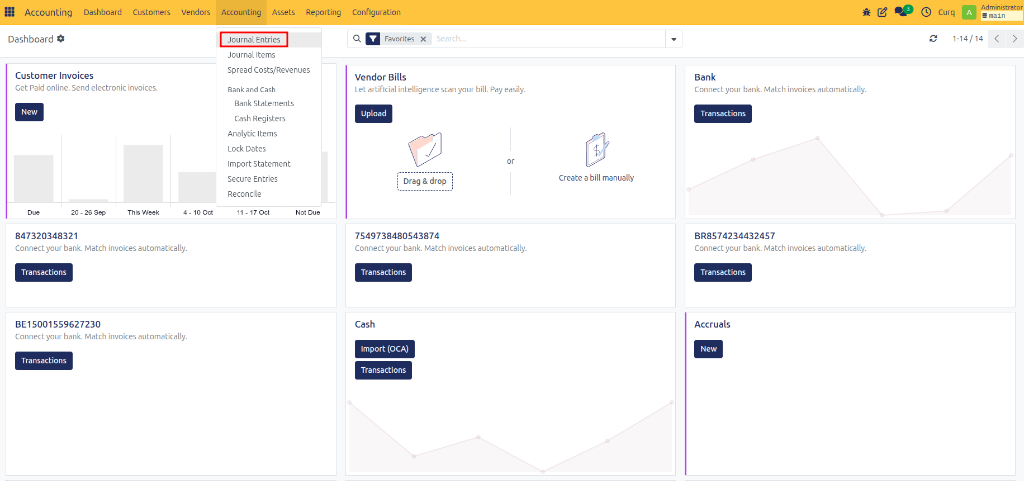Open the Bank card title
The width and height of the screenshot is (1024, 481).
point(705,77)
